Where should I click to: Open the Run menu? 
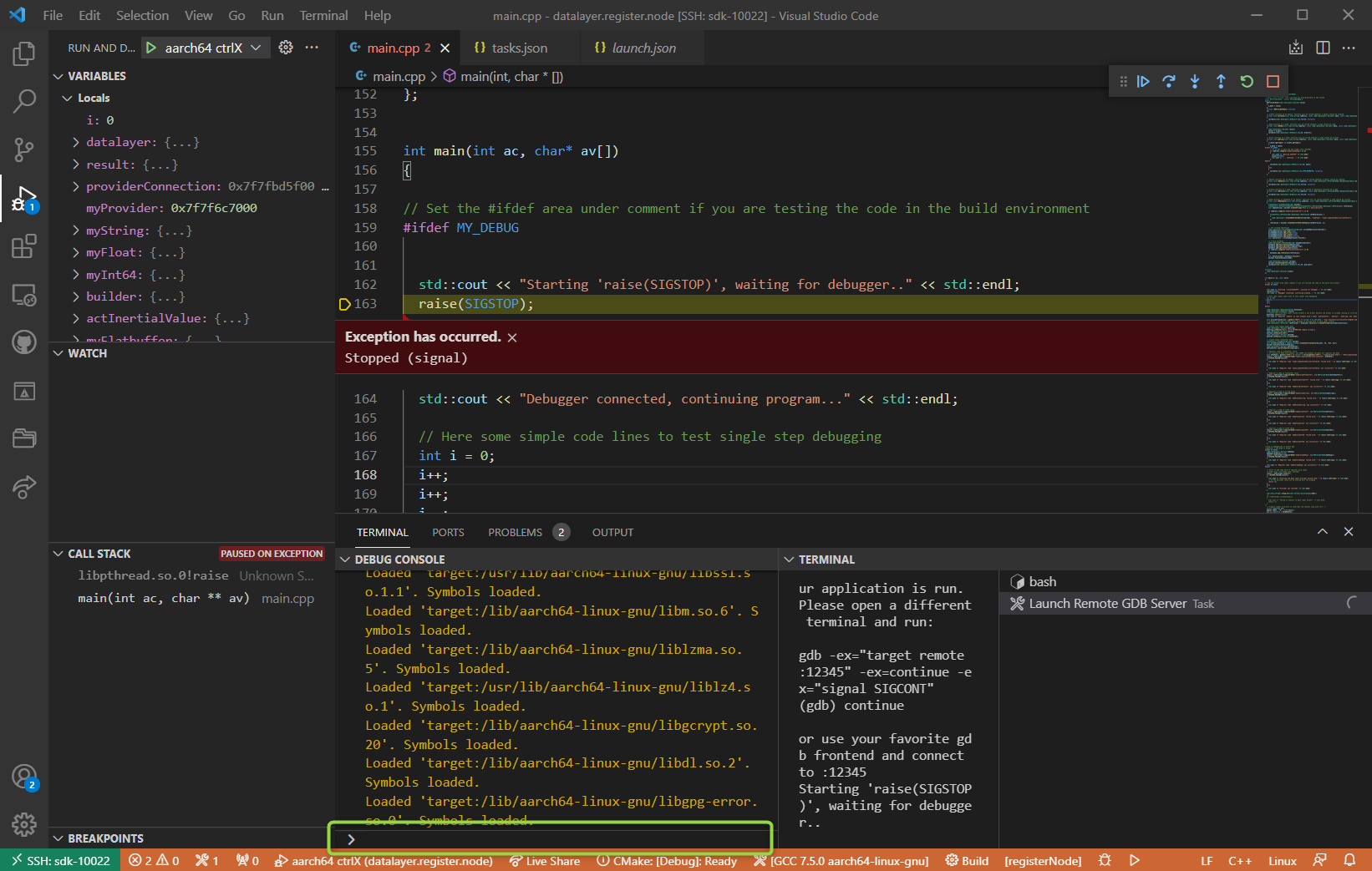272,15
